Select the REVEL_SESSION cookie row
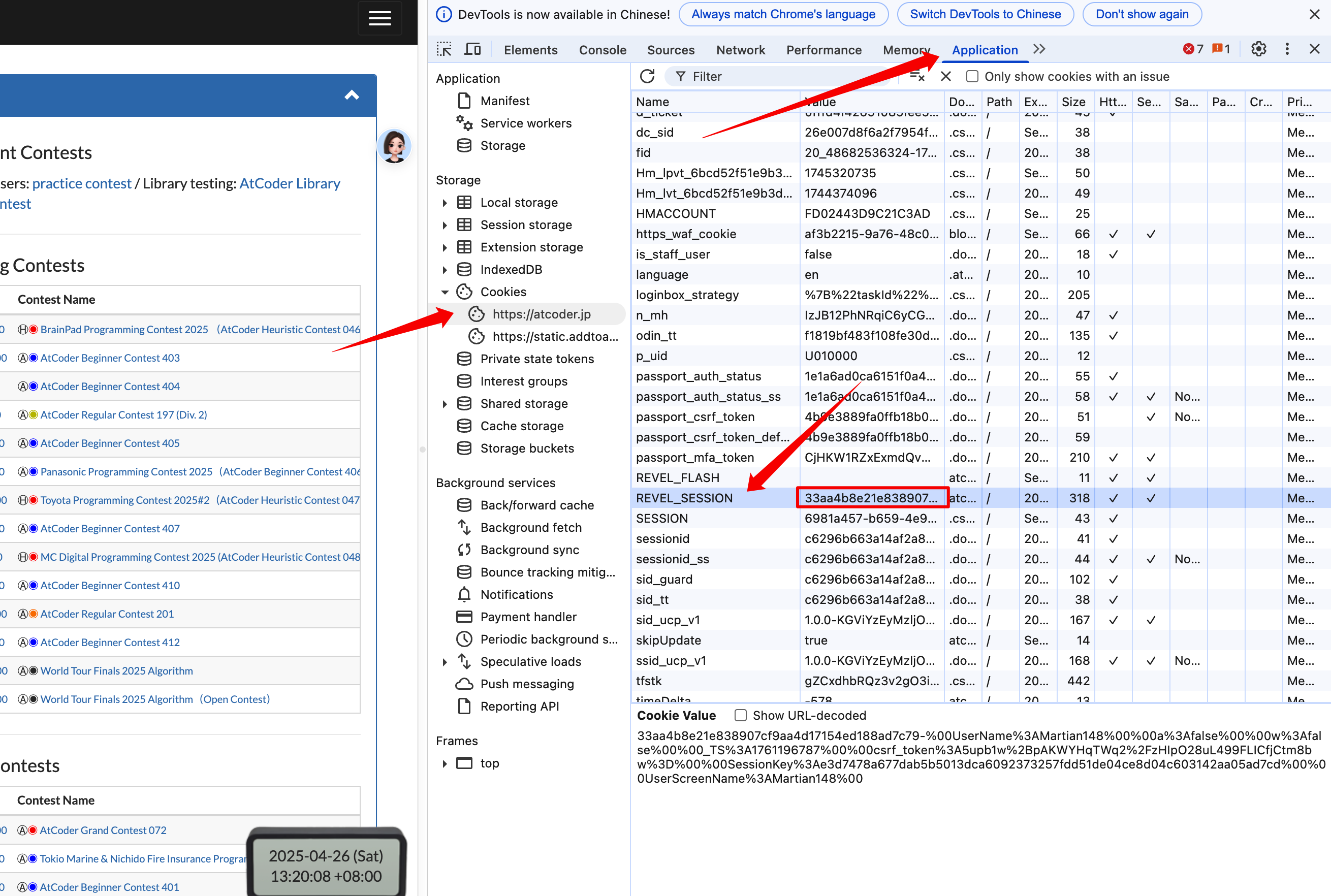Viewport: 1331px width, 896px height. [x=980, y=498]
